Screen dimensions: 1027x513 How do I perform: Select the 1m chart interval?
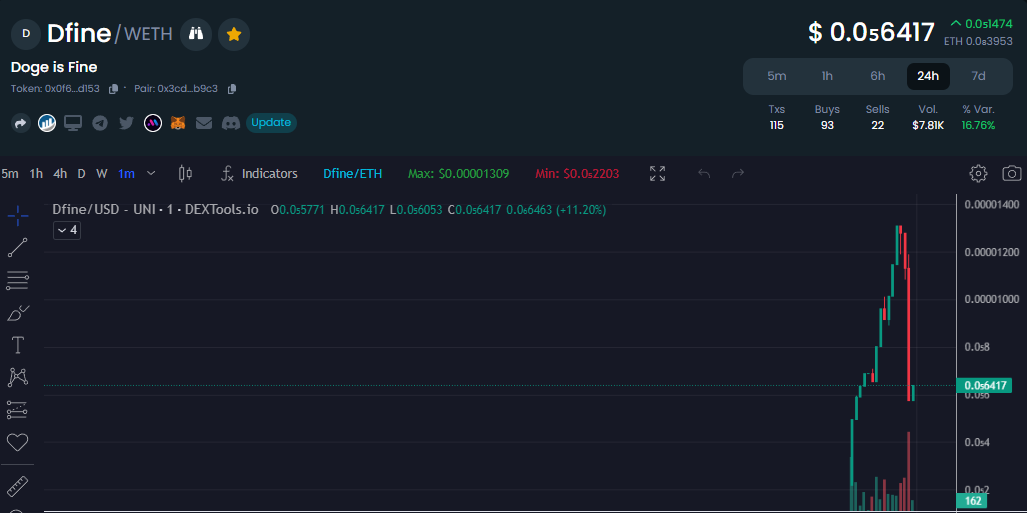point(126,174)
